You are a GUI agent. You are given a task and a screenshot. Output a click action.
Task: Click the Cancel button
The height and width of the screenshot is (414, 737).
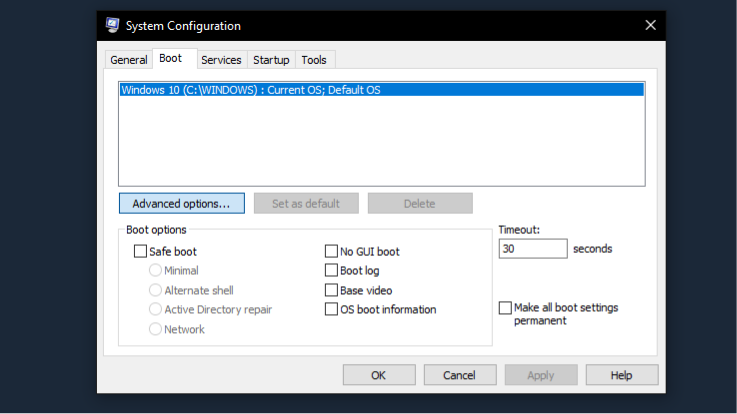point(460,375)
